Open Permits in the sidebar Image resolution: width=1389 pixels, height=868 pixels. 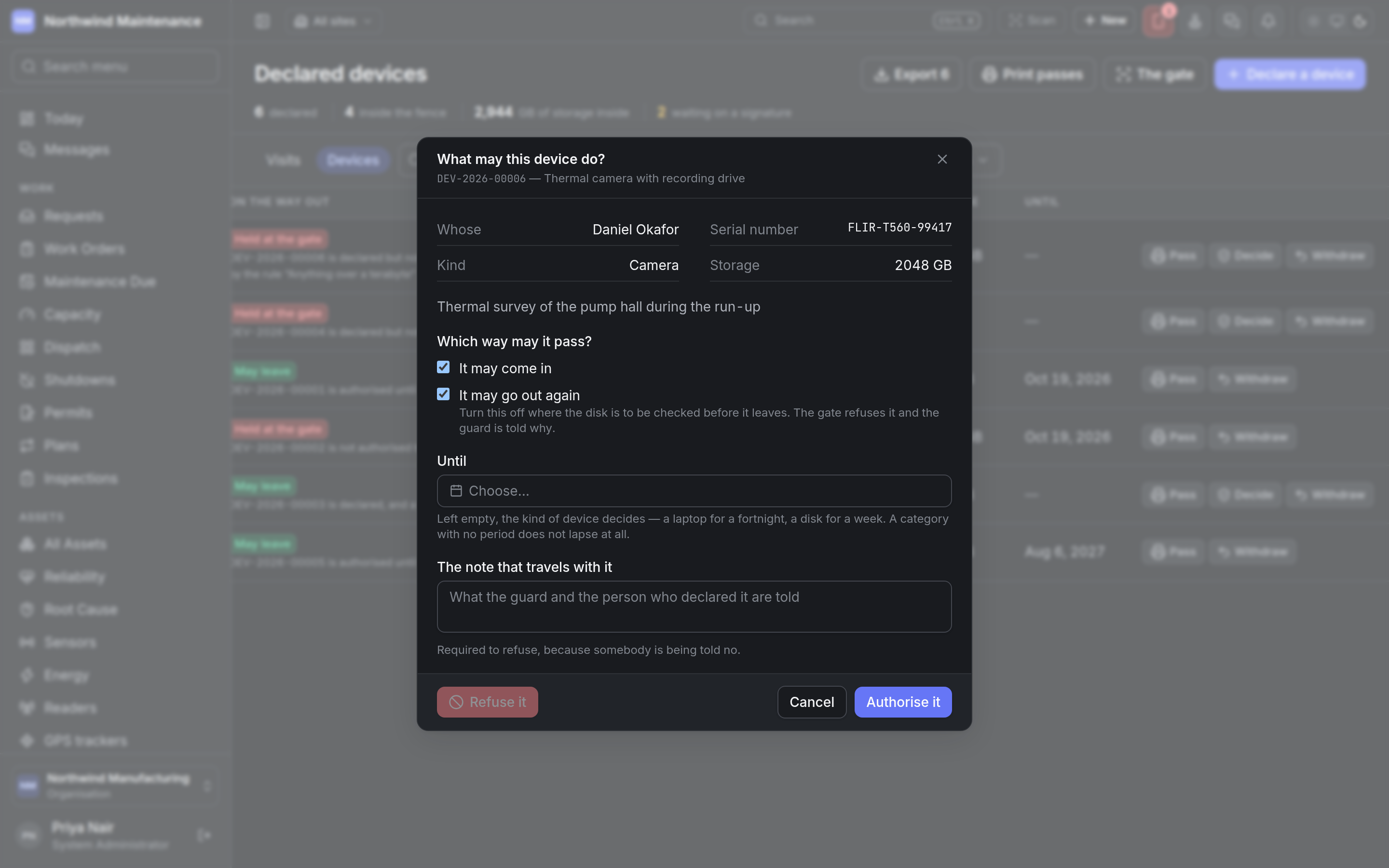pyautogui.click(x=115, y=412)
